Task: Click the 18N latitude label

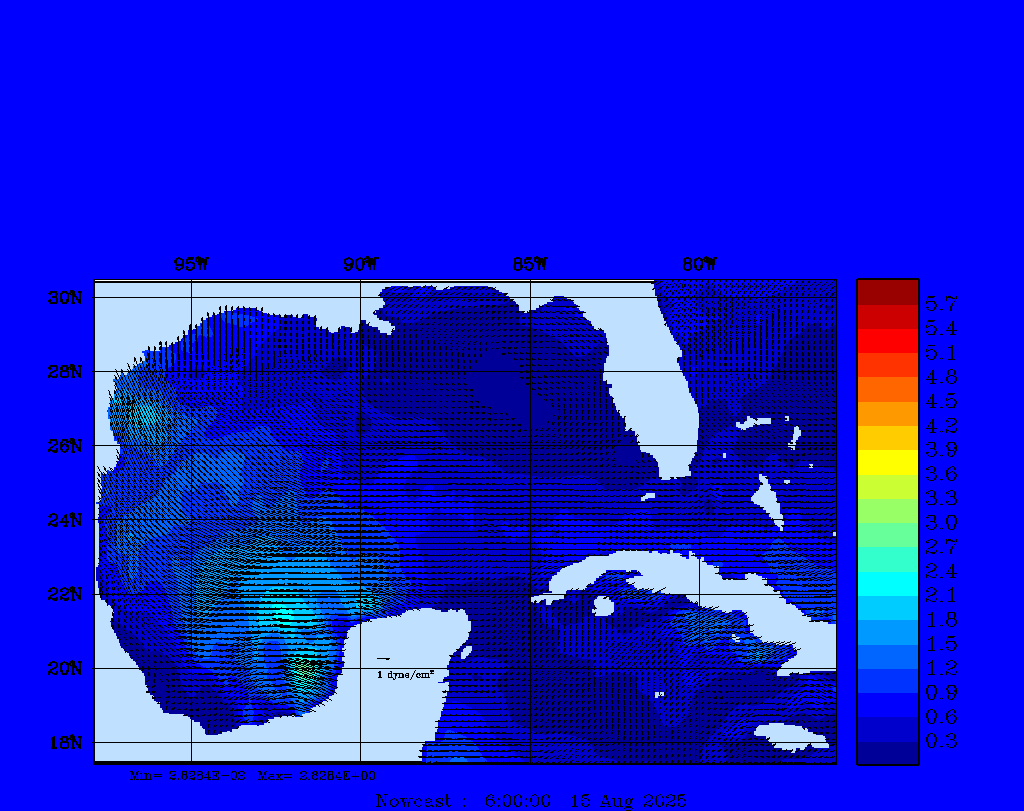Action: pos(64,742)
